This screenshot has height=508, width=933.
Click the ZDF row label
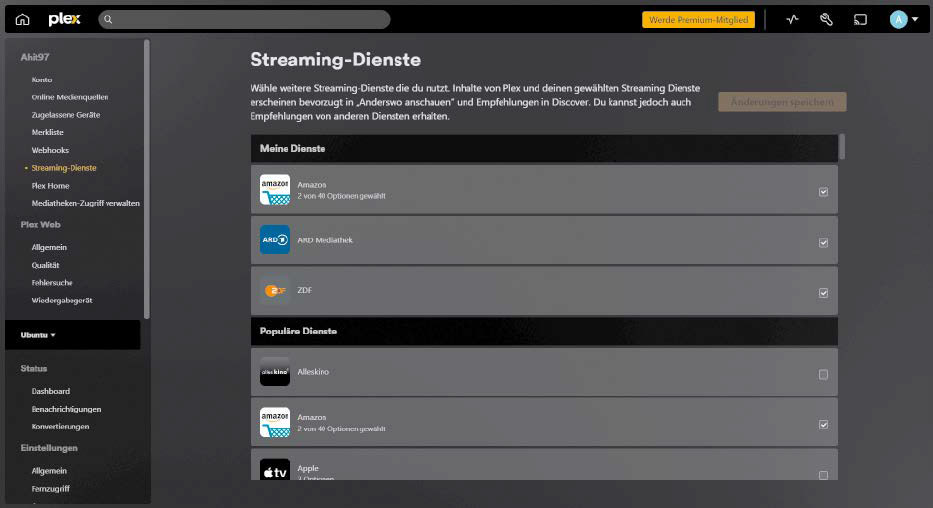click(x=304, y=290)
